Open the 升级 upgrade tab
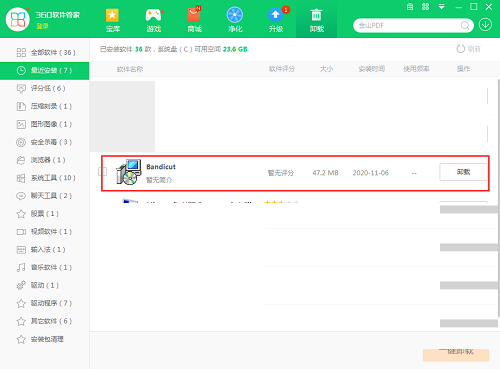This screenshot has height=369, width=500. coord(276,20)
